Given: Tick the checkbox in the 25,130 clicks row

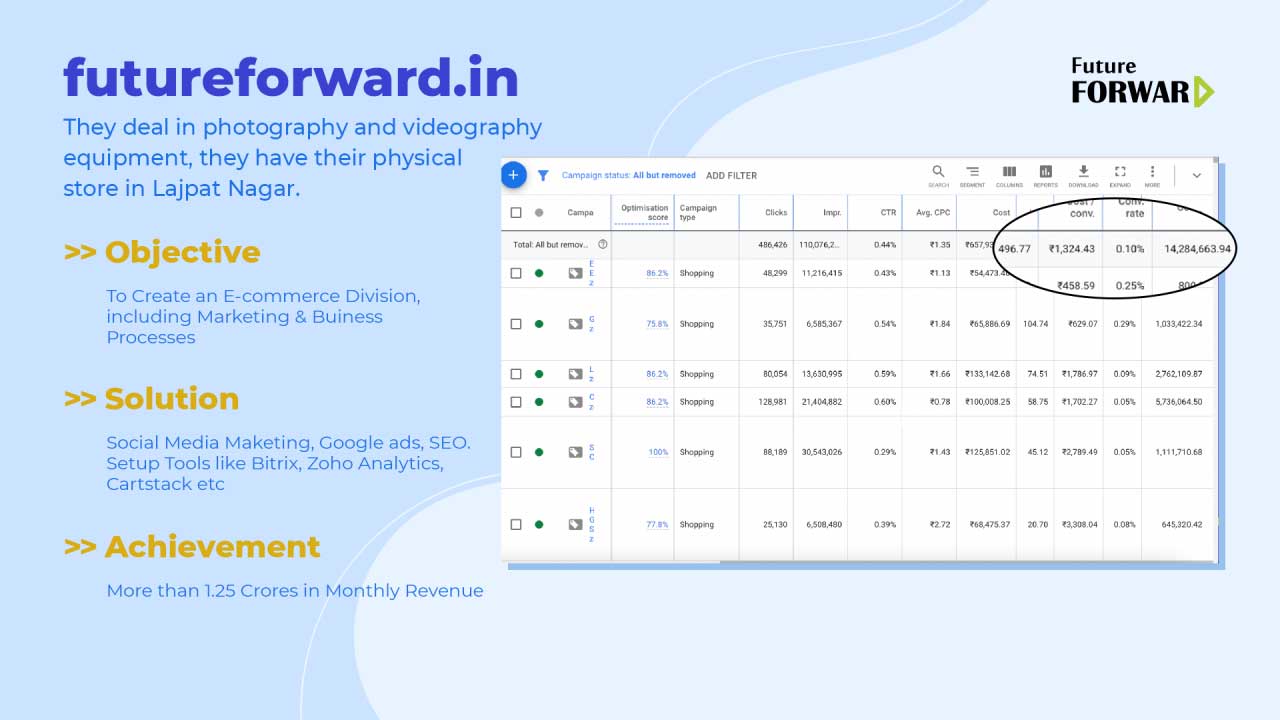Looking at the screenshot, I should tap(516, 524).
